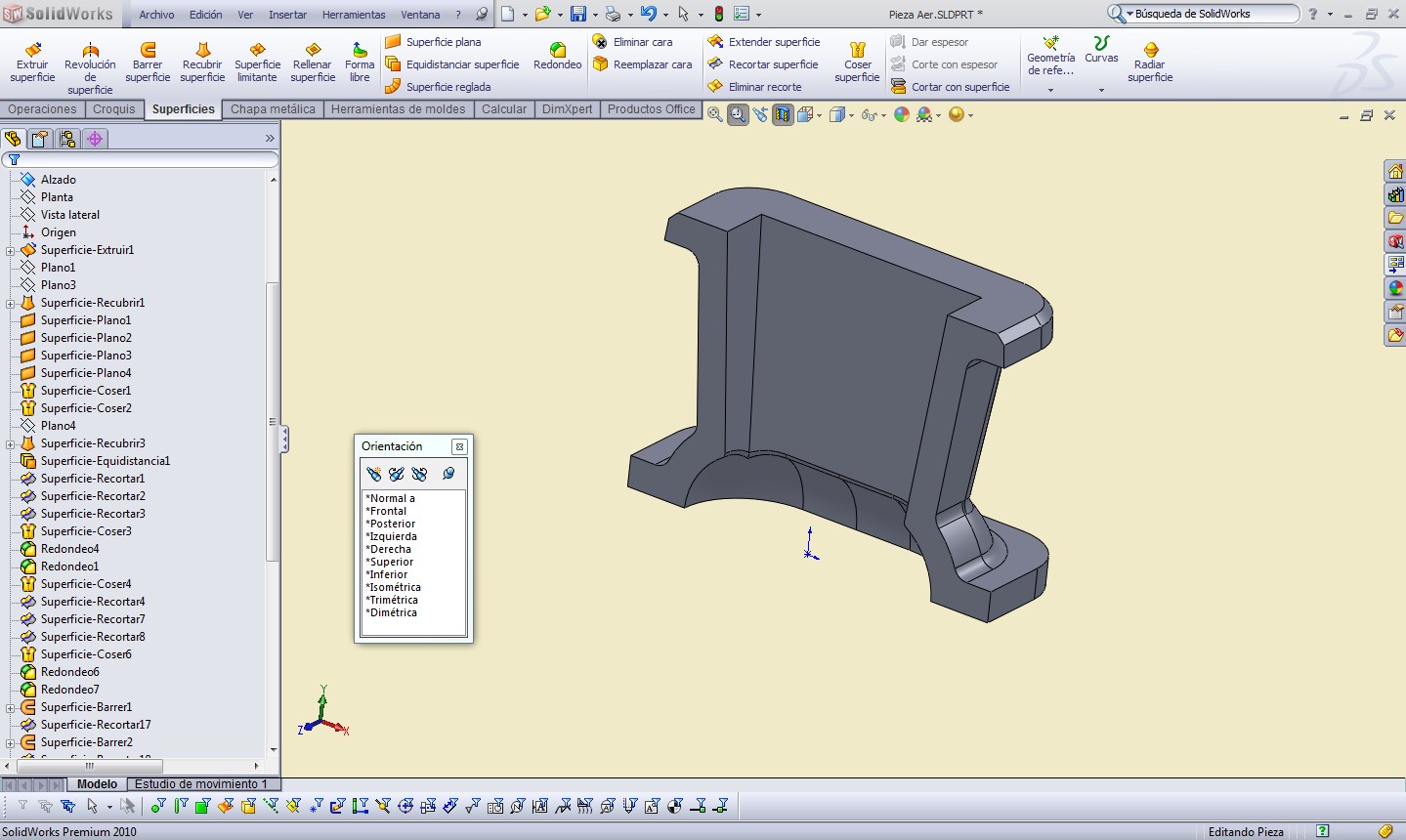Screen dimensions: 1406x840
Task: Open the ConfigurationManager panel tab
Action: pyautogui.click(x=67, y=139)
